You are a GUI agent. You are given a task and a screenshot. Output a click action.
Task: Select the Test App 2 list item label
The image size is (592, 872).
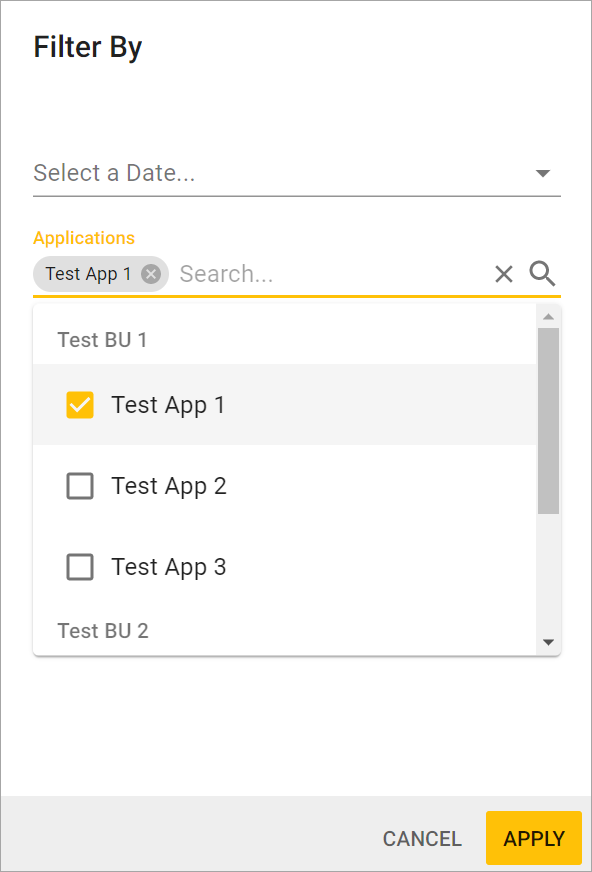(169, 486)
